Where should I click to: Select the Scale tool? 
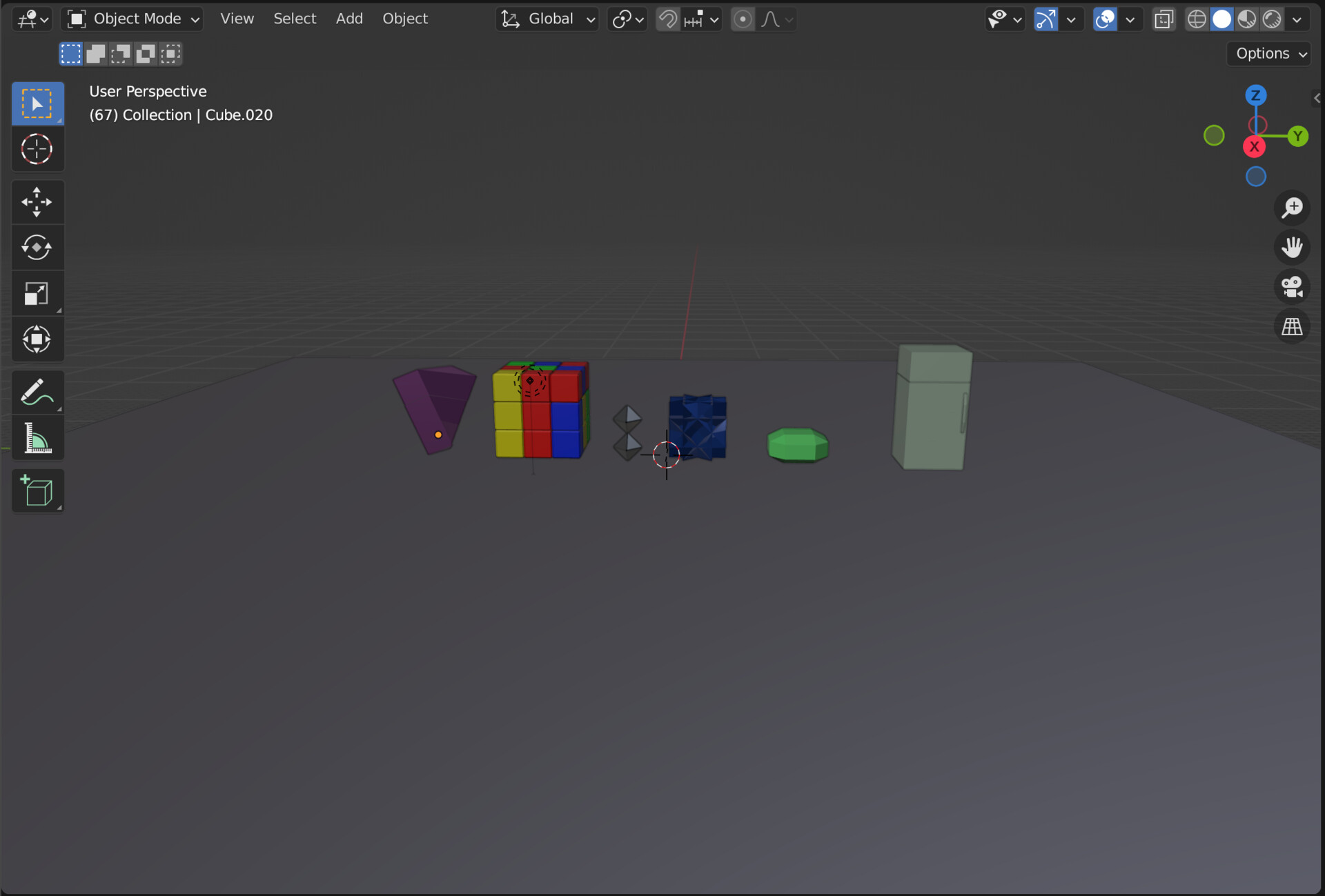click(37, 292)
